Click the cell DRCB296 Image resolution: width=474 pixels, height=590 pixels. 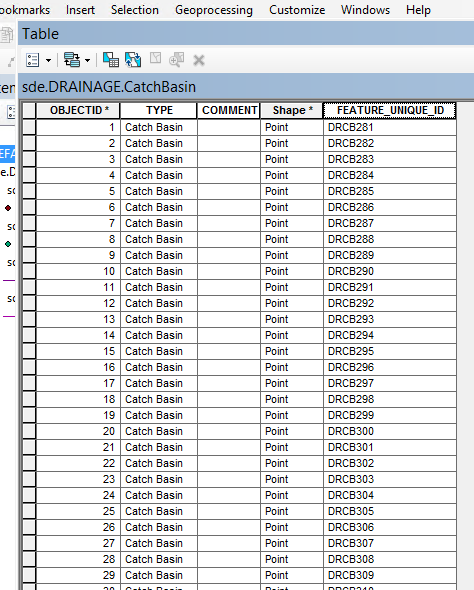point(390,367)
